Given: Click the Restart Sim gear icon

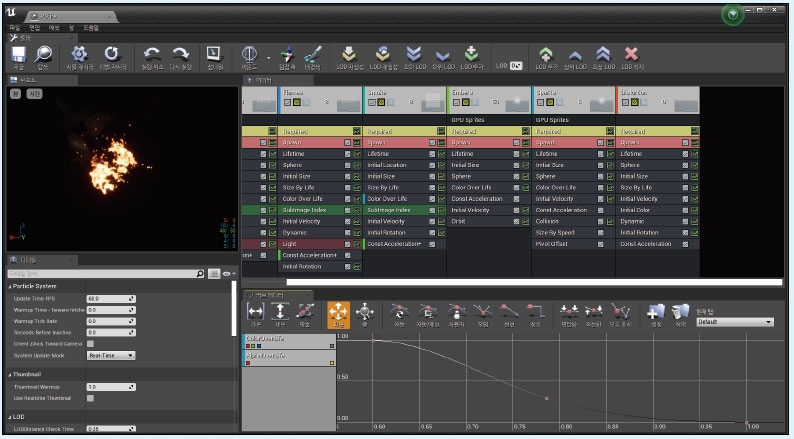Looking at the screenshot, I should 79,54.
